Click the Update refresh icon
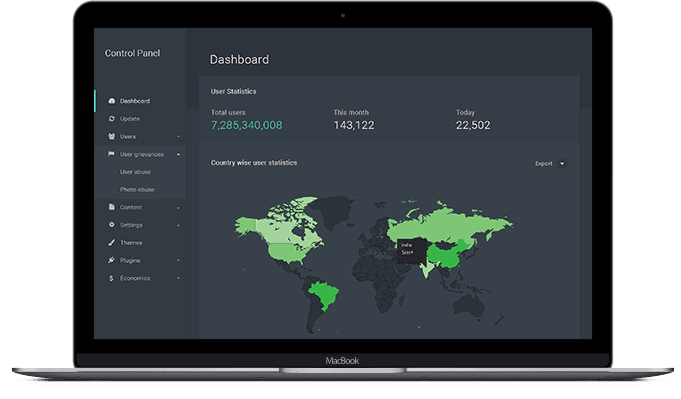This screenshot has width=681, height=399. [112, 119]
